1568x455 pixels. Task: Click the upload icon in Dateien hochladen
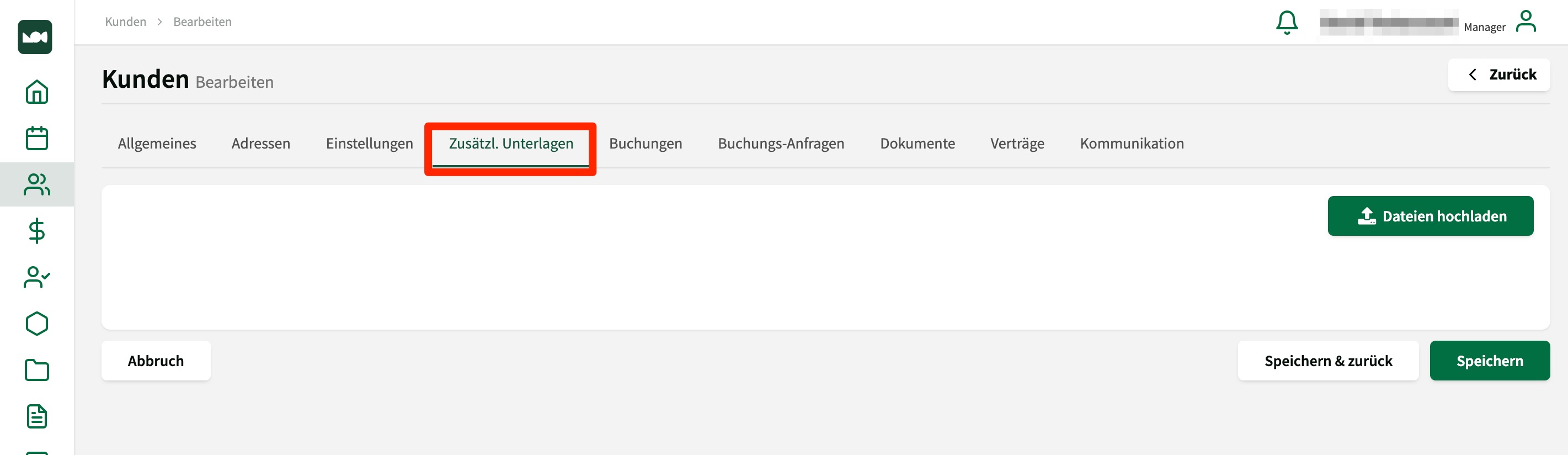(x=1367, y=216)
